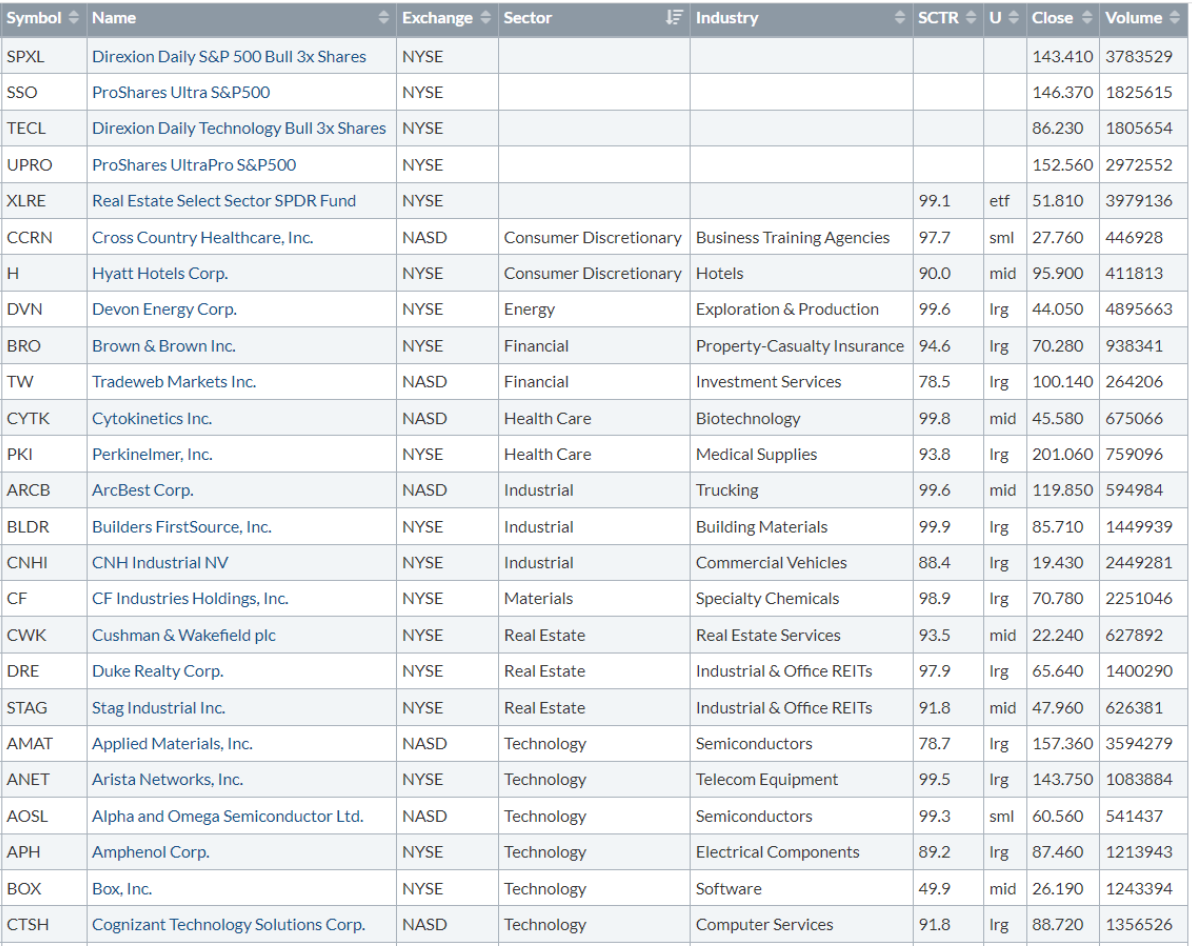Select Exploration & Production industry cell
Screen dimensions: 1192x946
tap(801, 309)
